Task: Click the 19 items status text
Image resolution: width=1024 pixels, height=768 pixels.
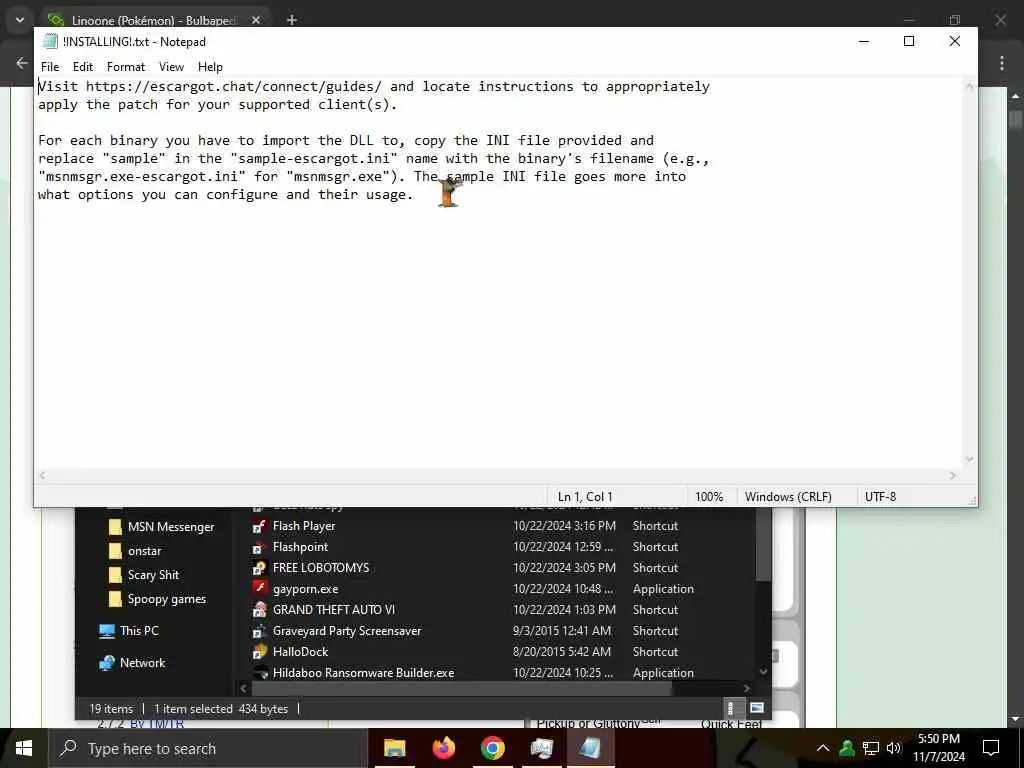Action: (x=111, y=709)
